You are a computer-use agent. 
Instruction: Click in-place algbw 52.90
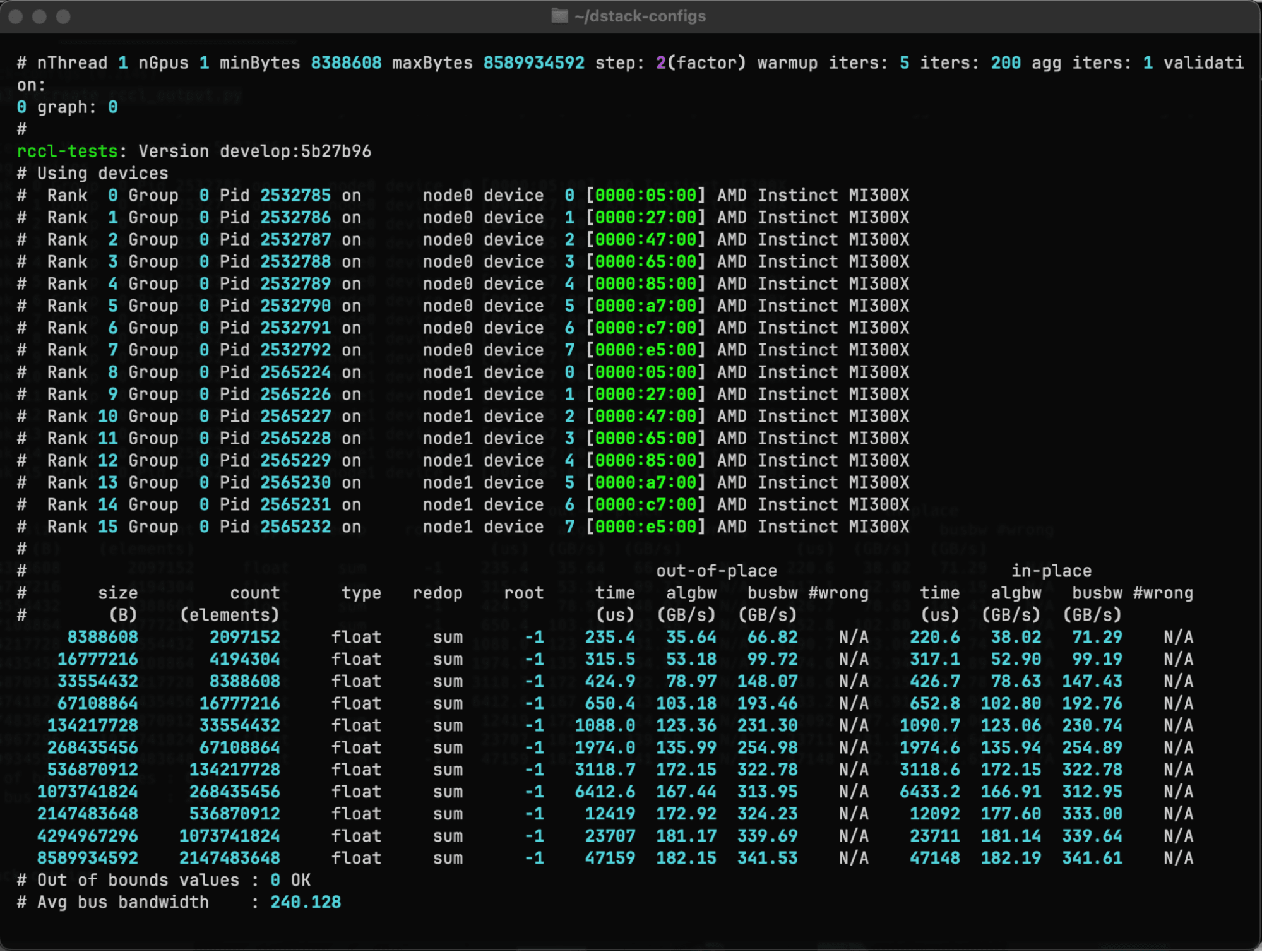1016,660
